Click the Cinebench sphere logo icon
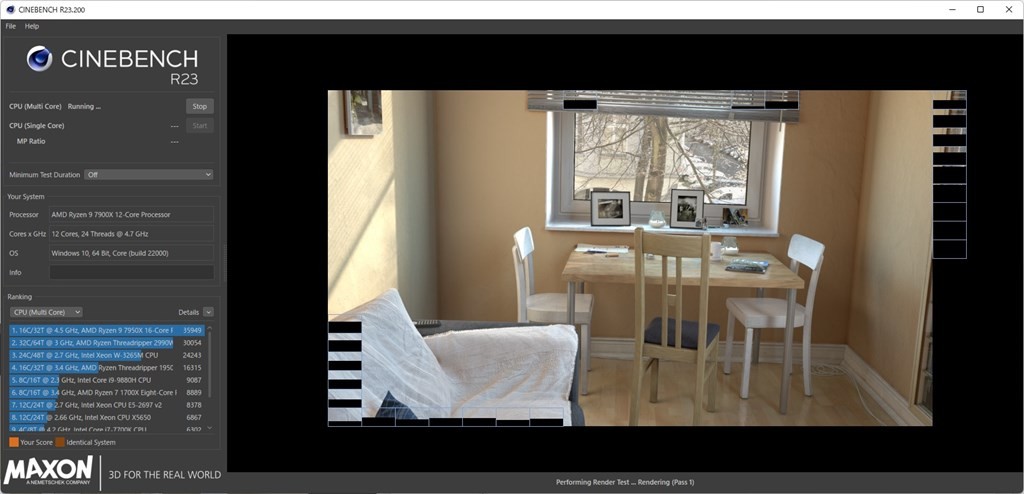The image size is (1024, 494). (x=39, y=59)
